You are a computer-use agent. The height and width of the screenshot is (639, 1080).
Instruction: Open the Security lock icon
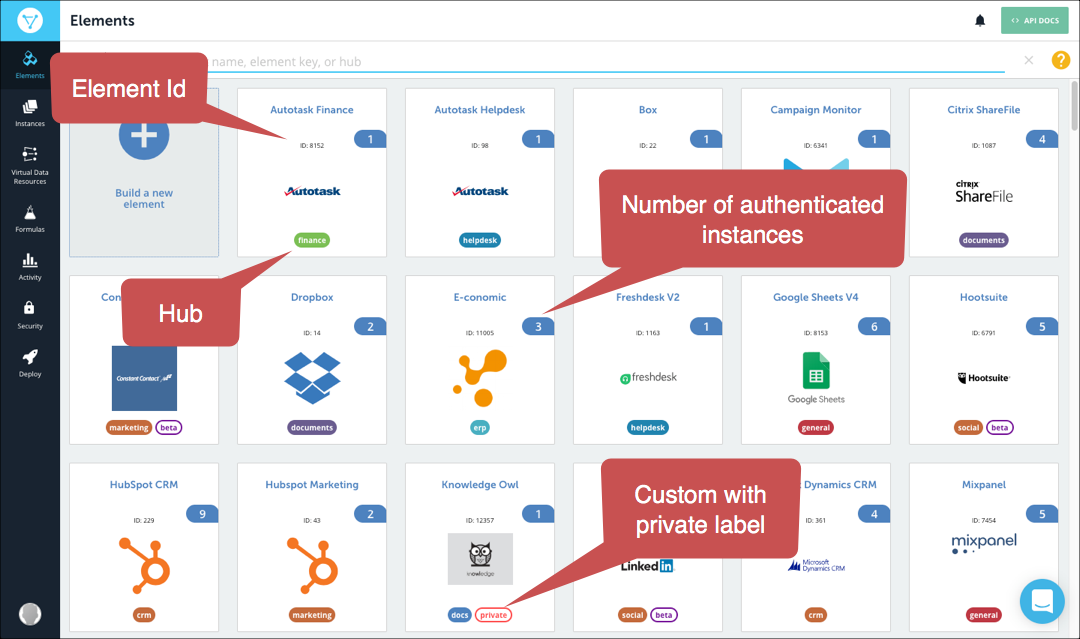pos(30,315)
